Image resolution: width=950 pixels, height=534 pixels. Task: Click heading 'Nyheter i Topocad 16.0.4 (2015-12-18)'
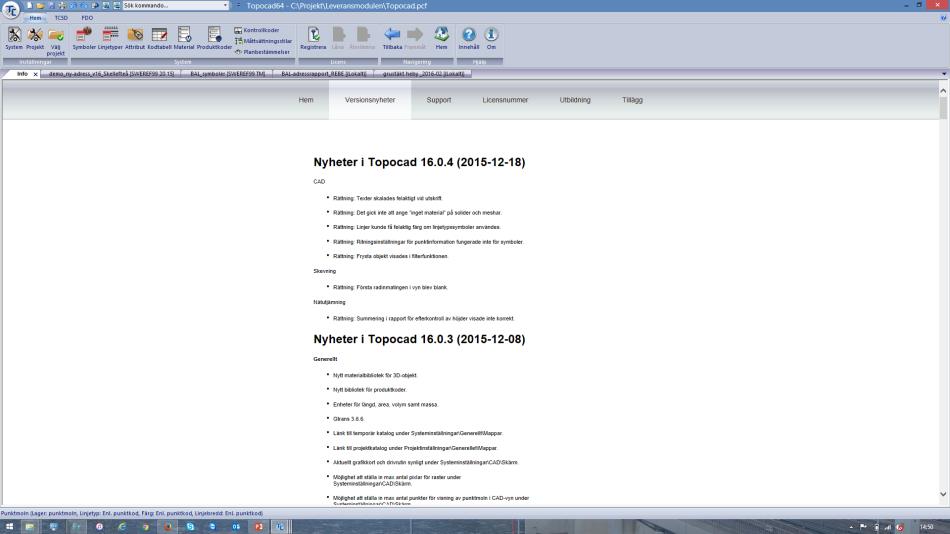(x=419, y=162)
